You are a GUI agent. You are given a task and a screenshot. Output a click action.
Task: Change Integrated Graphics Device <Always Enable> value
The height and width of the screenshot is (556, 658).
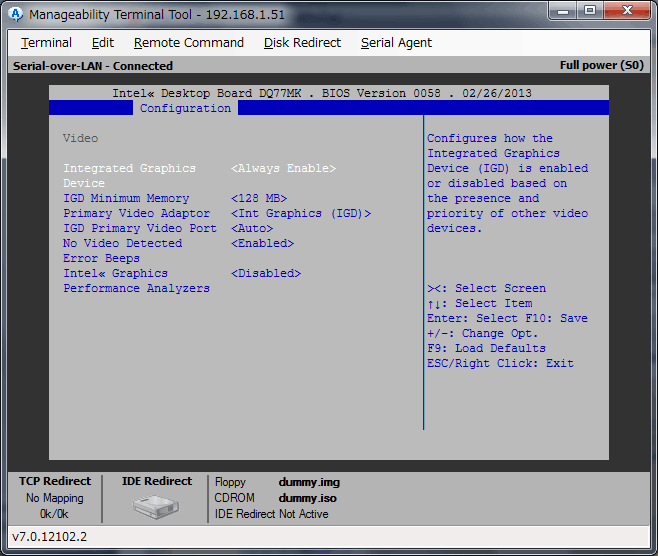[x=283, y=168]
